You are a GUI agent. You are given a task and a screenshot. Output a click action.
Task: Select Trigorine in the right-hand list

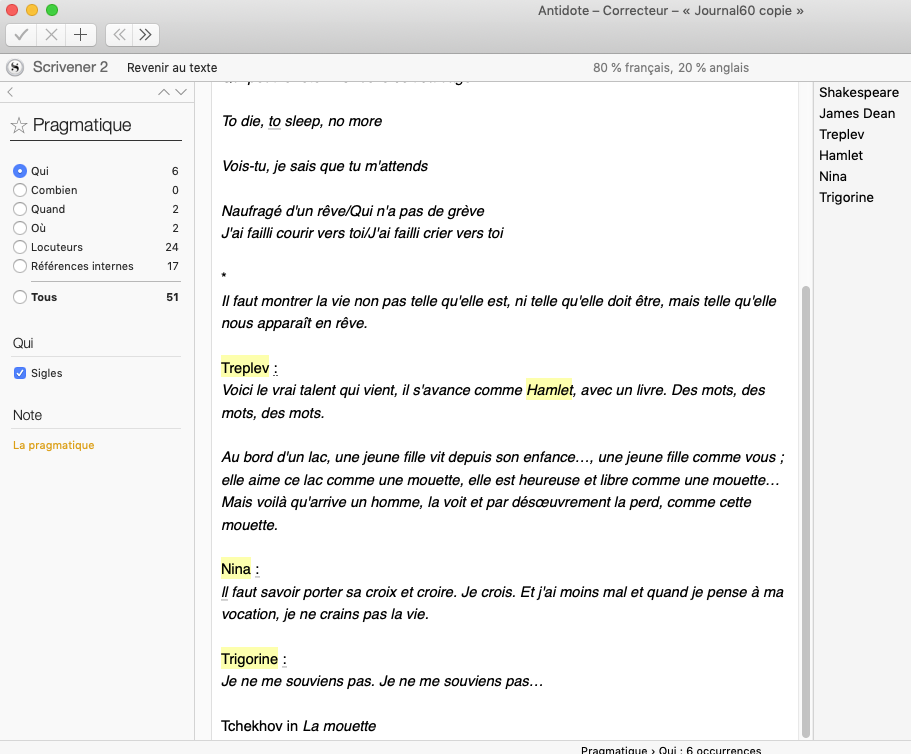(x=846, y=197)
